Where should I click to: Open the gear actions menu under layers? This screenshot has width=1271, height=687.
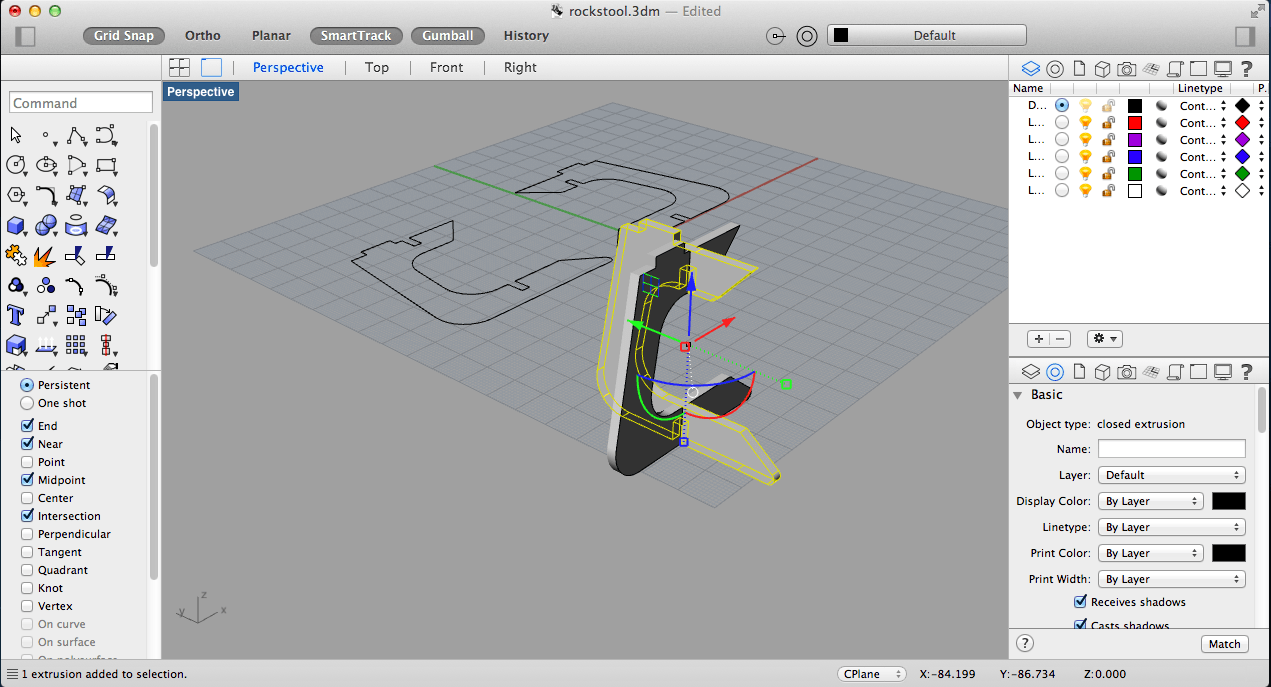pyautogui.click(x=1106, y=339)
